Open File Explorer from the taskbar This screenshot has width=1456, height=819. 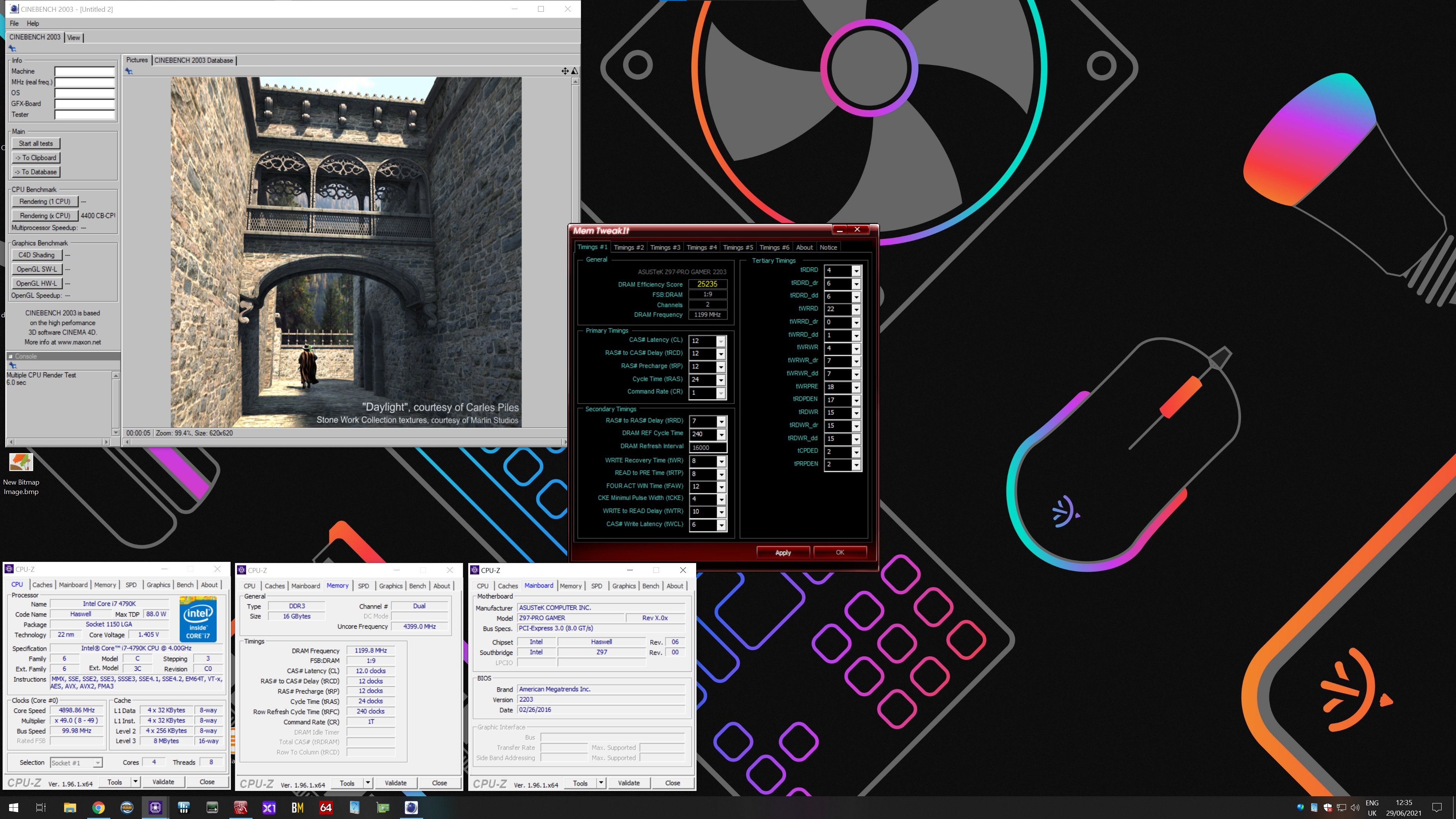tap(69, 807)
